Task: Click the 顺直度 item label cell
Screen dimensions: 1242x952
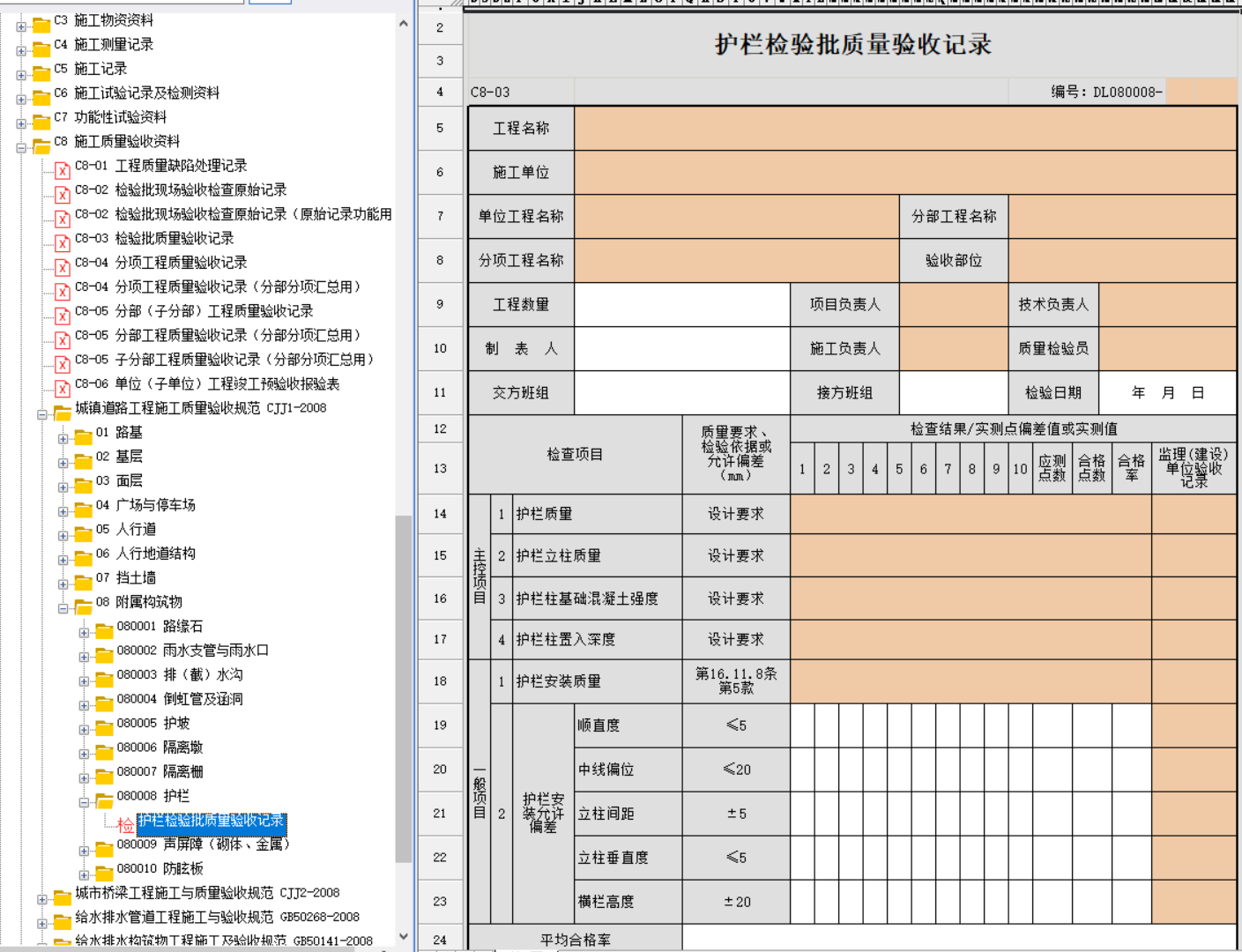Action: tap(628, 725)
